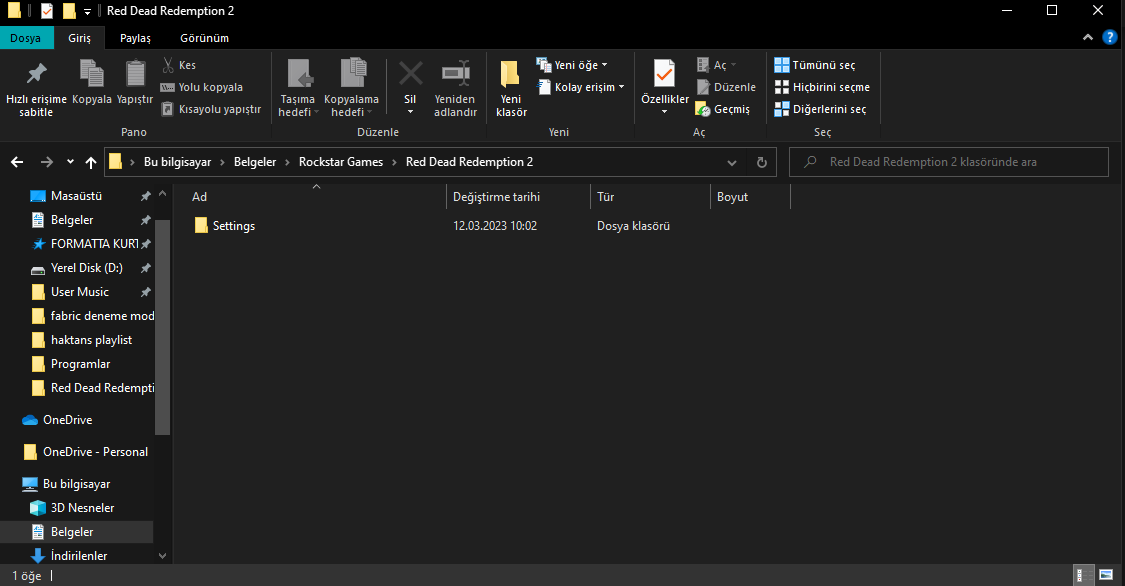Screen dimensions: 1125x586
Task: Click Bu bilgisayar in the address path
Action: 177,162
